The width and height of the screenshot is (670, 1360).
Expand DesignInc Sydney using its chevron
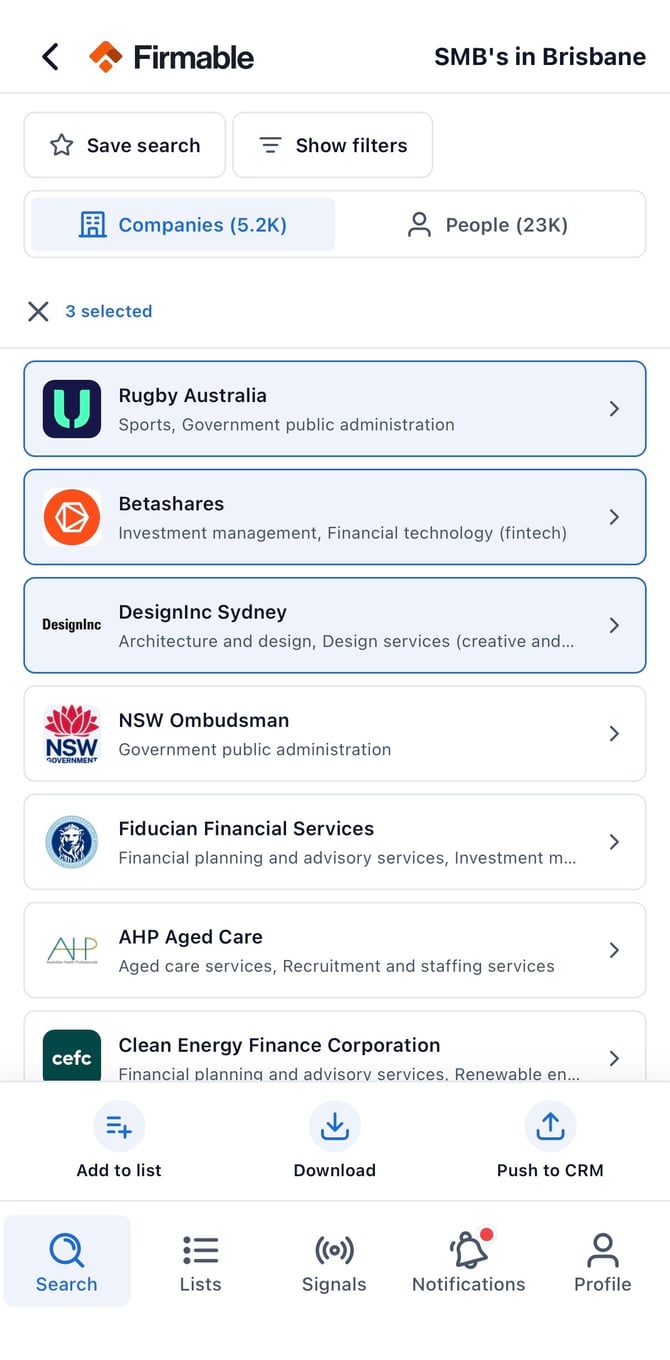[614, 625]
